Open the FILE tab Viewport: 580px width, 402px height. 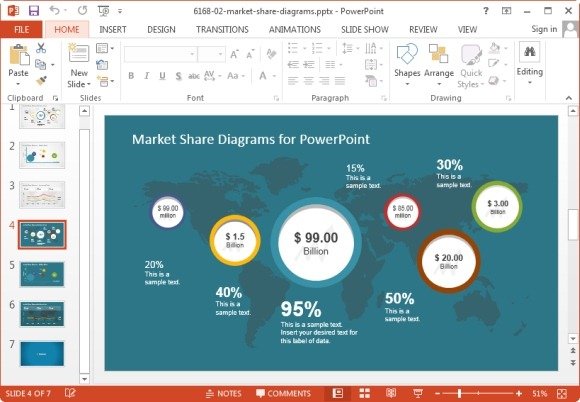tap(21, 30)
